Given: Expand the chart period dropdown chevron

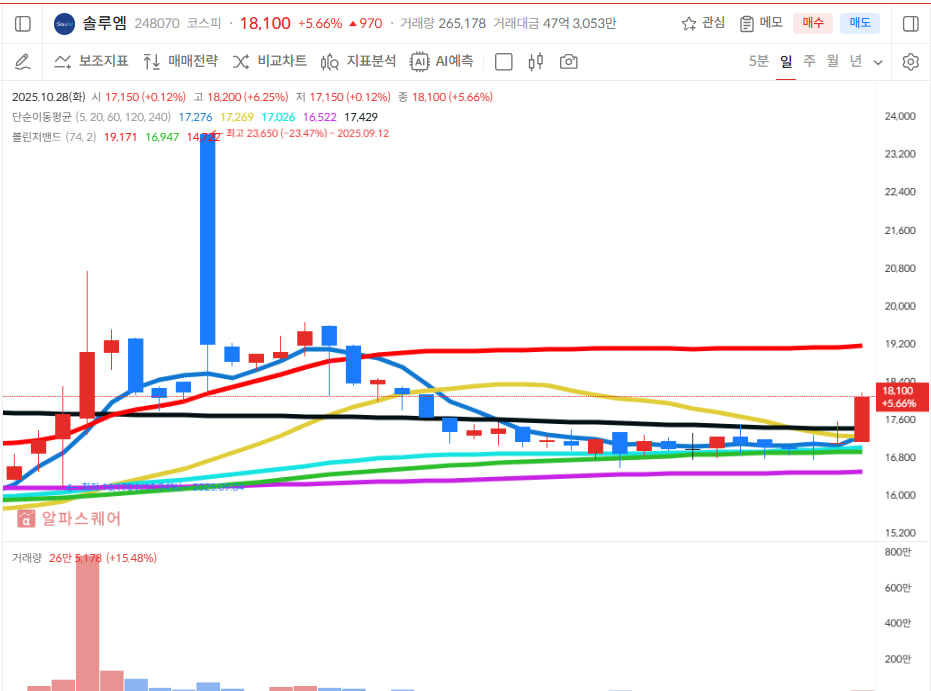Looking at the screenshot, I should coord(878,62).
